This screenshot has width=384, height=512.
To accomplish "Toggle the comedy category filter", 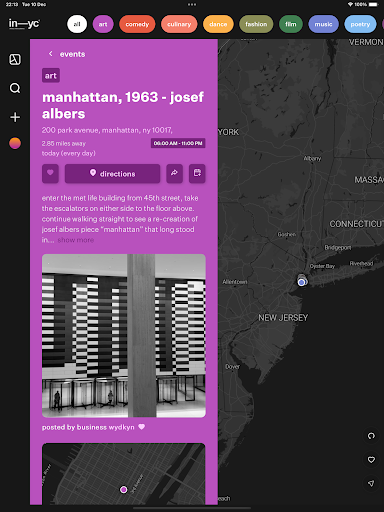I will (x=137, y=24).
